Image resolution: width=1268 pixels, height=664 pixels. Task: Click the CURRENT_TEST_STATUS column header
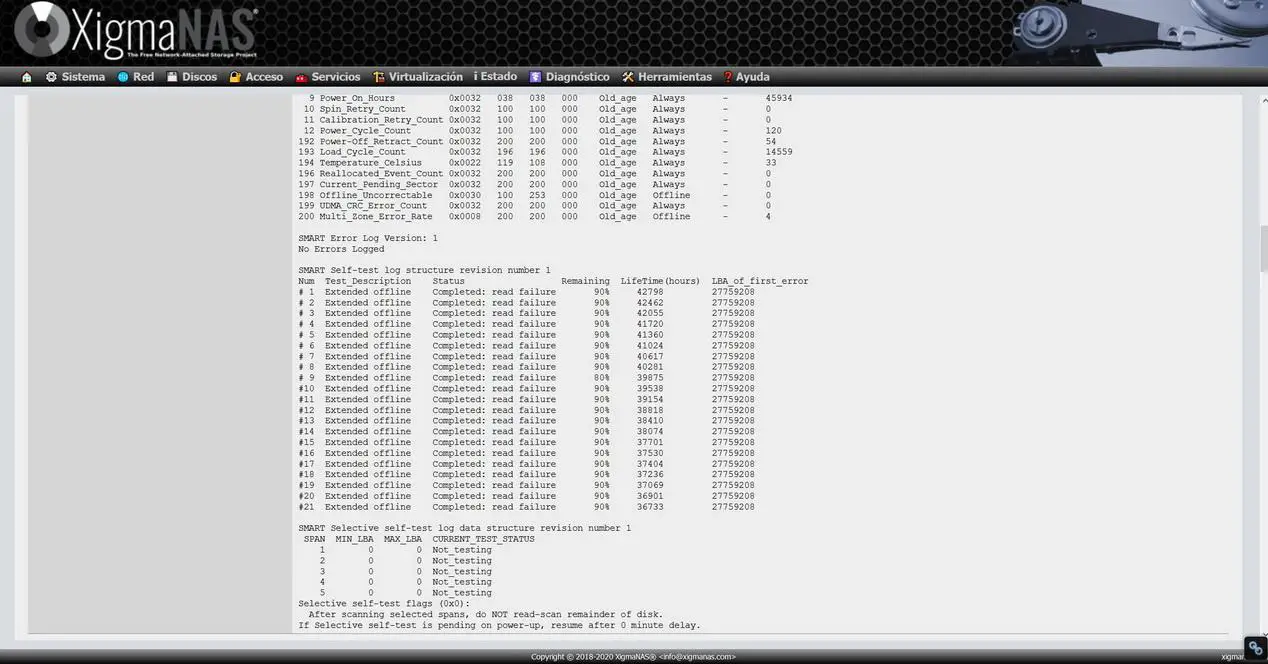pos(483,539)
